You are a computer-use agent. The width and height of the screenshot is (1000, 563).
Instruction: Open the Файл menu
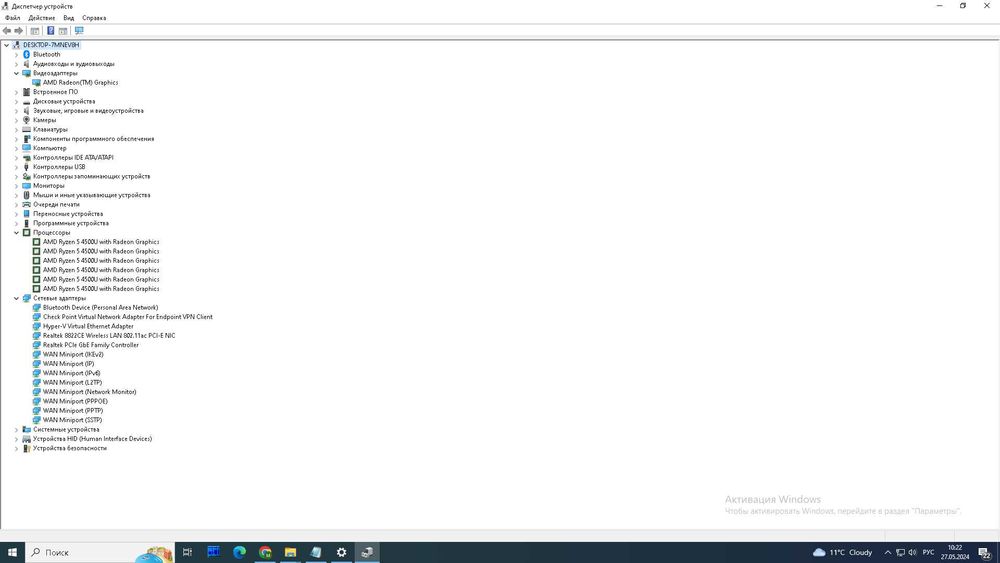(x=13, y=18)
